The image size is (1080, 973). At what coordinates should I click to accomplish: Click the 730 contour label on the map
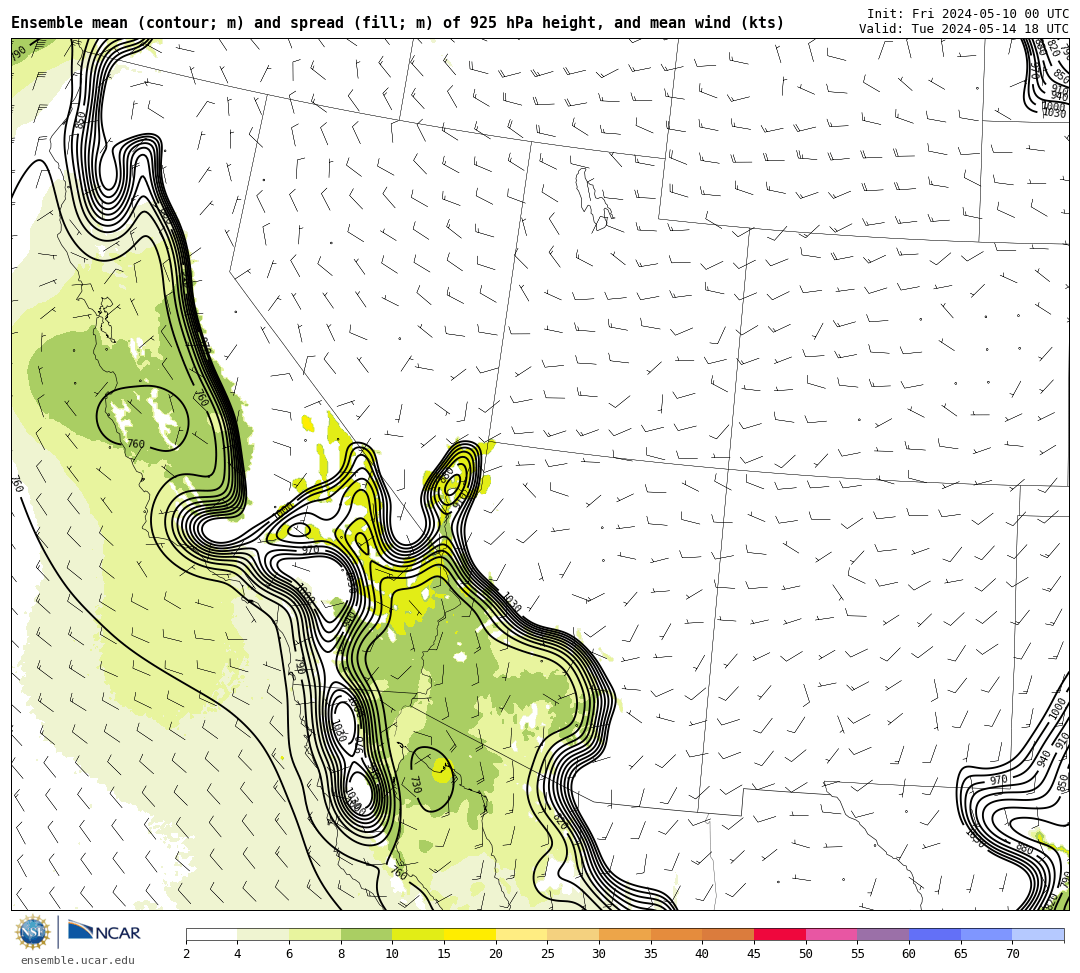coord(415,784)
